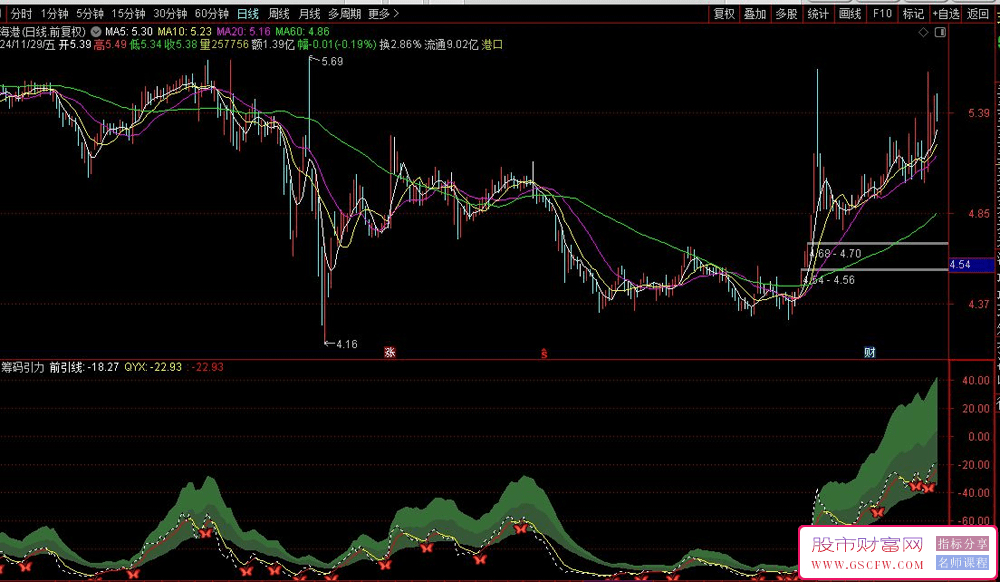Open the 画线 drawing tools
Image resolution: width=1000 pixels, height=582 pixels.
pyautogui.click(x=850, y=14)
